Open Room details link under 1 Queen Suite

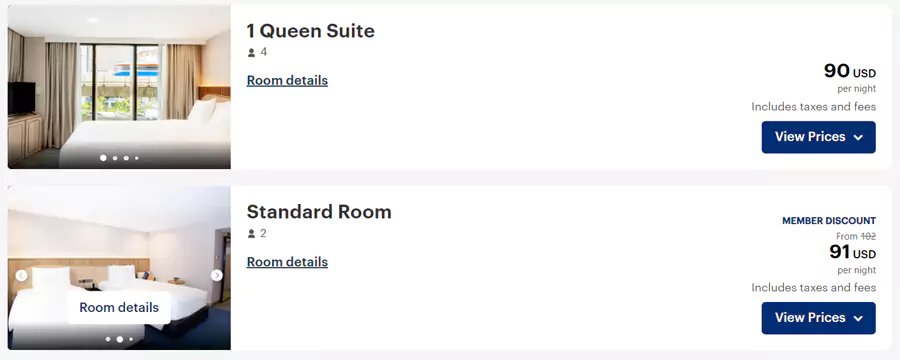point(287,80)
